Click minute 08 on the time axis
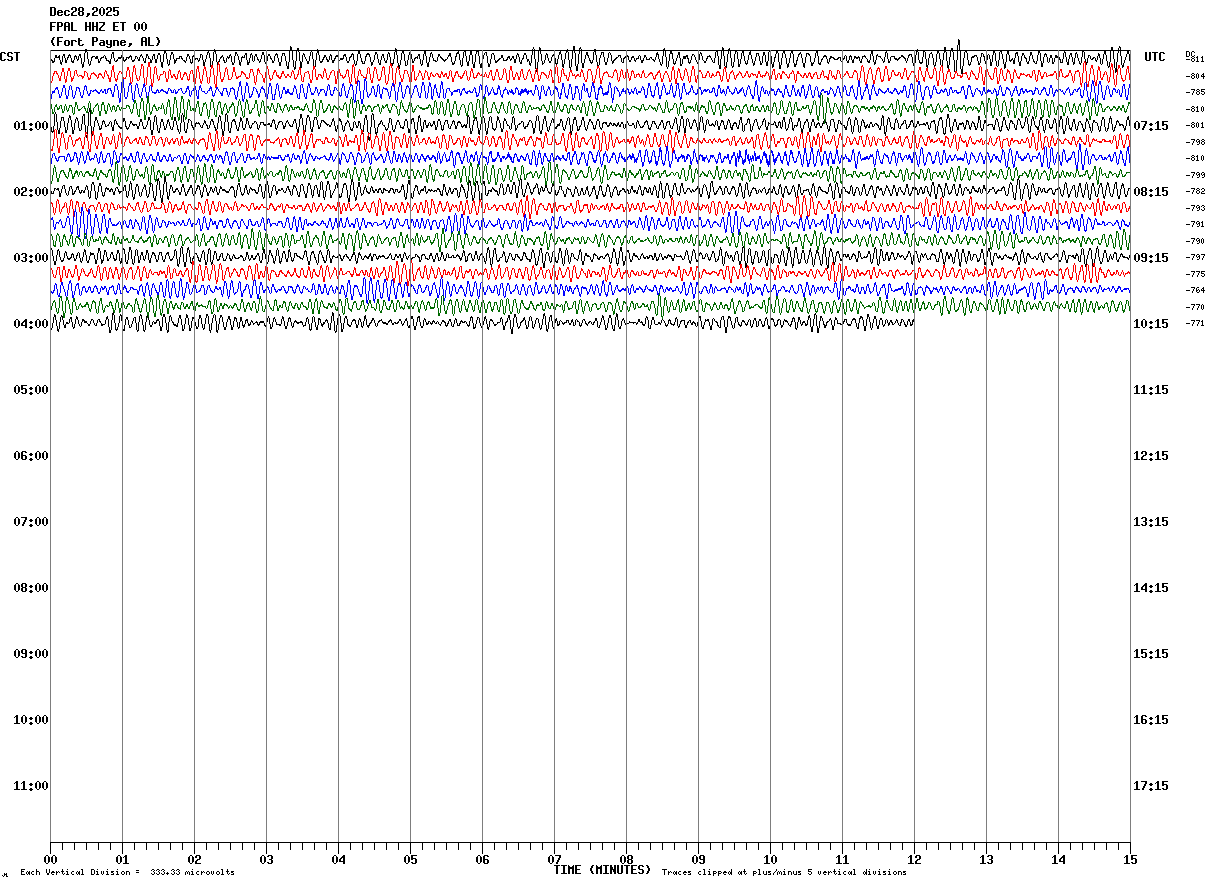This screenshot has width=1210, height=886. coord(626,859)
